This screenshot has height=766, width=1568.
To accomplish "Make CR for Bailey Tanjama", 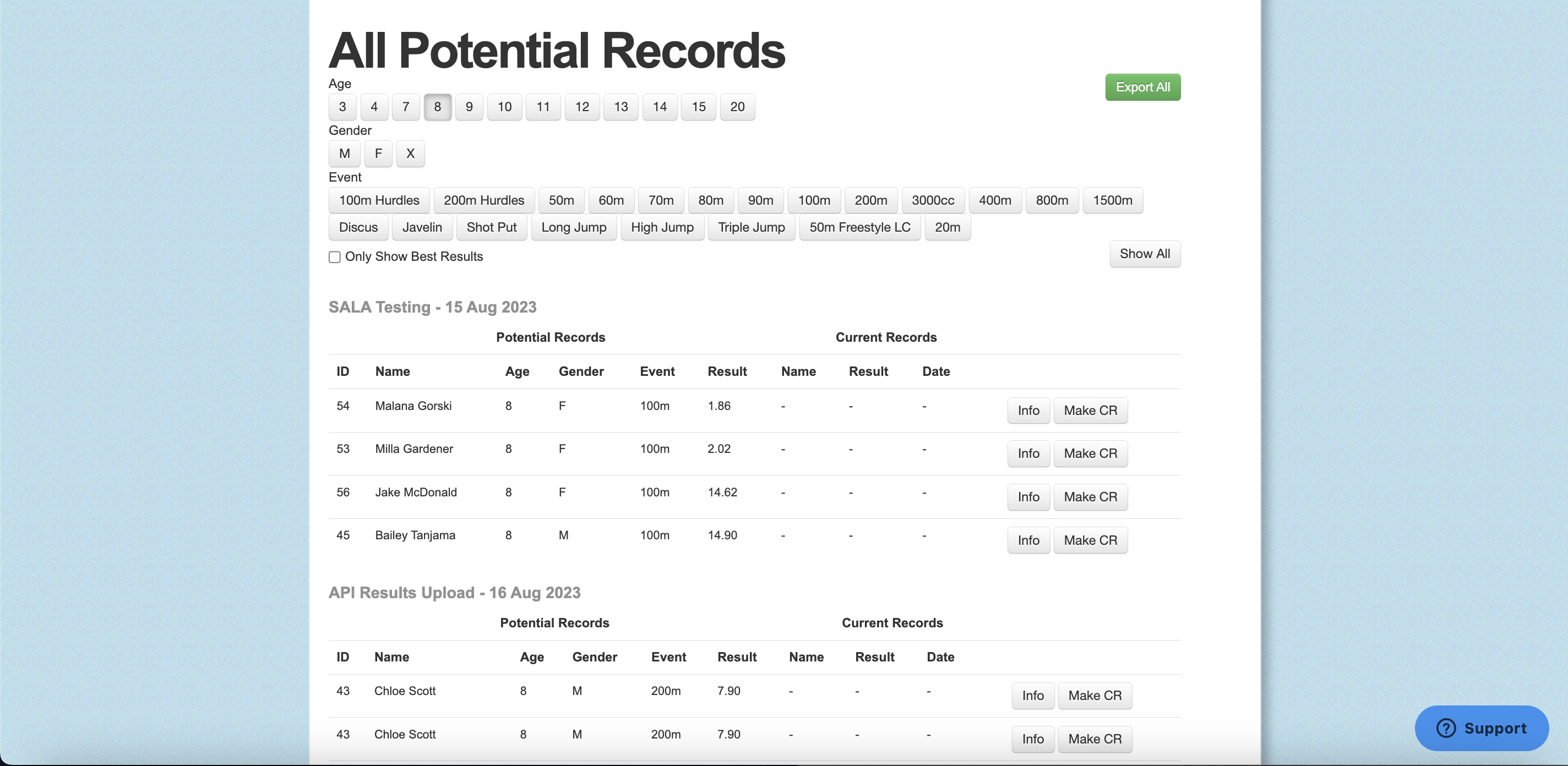I will pyautogui.click(x=1091, y=540).
